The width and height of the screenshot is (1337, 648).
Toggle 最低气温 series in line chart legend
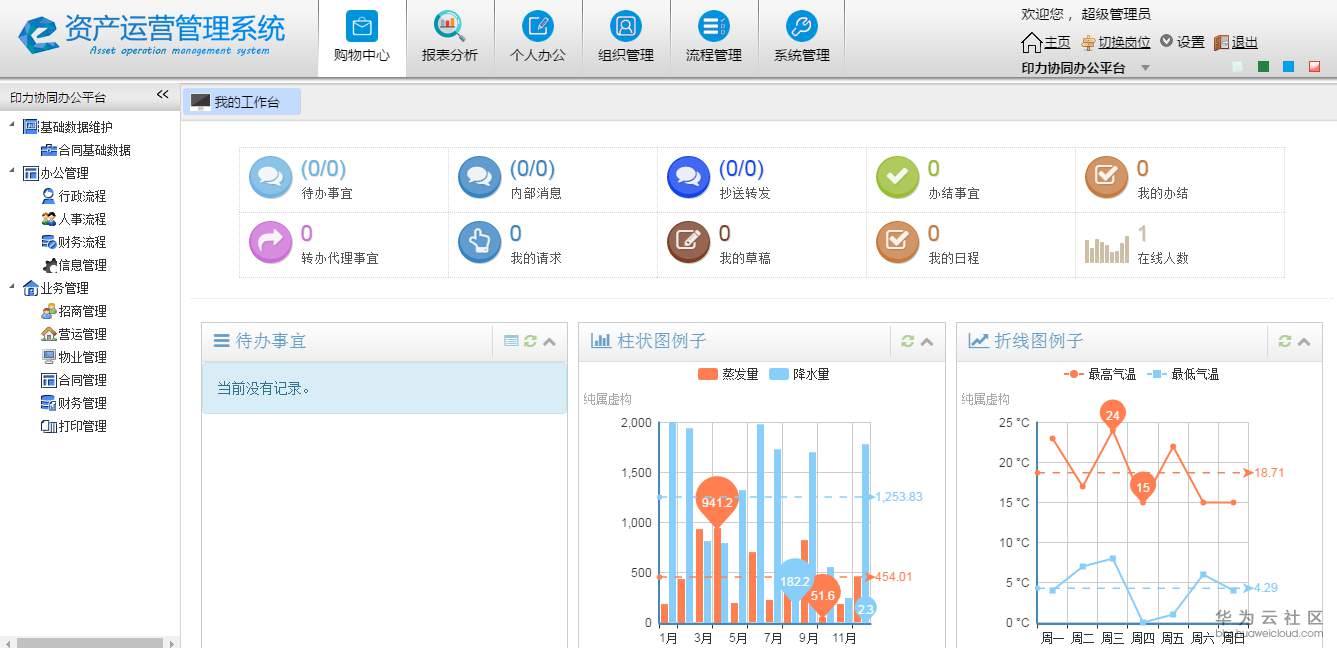pos(1183,374)
